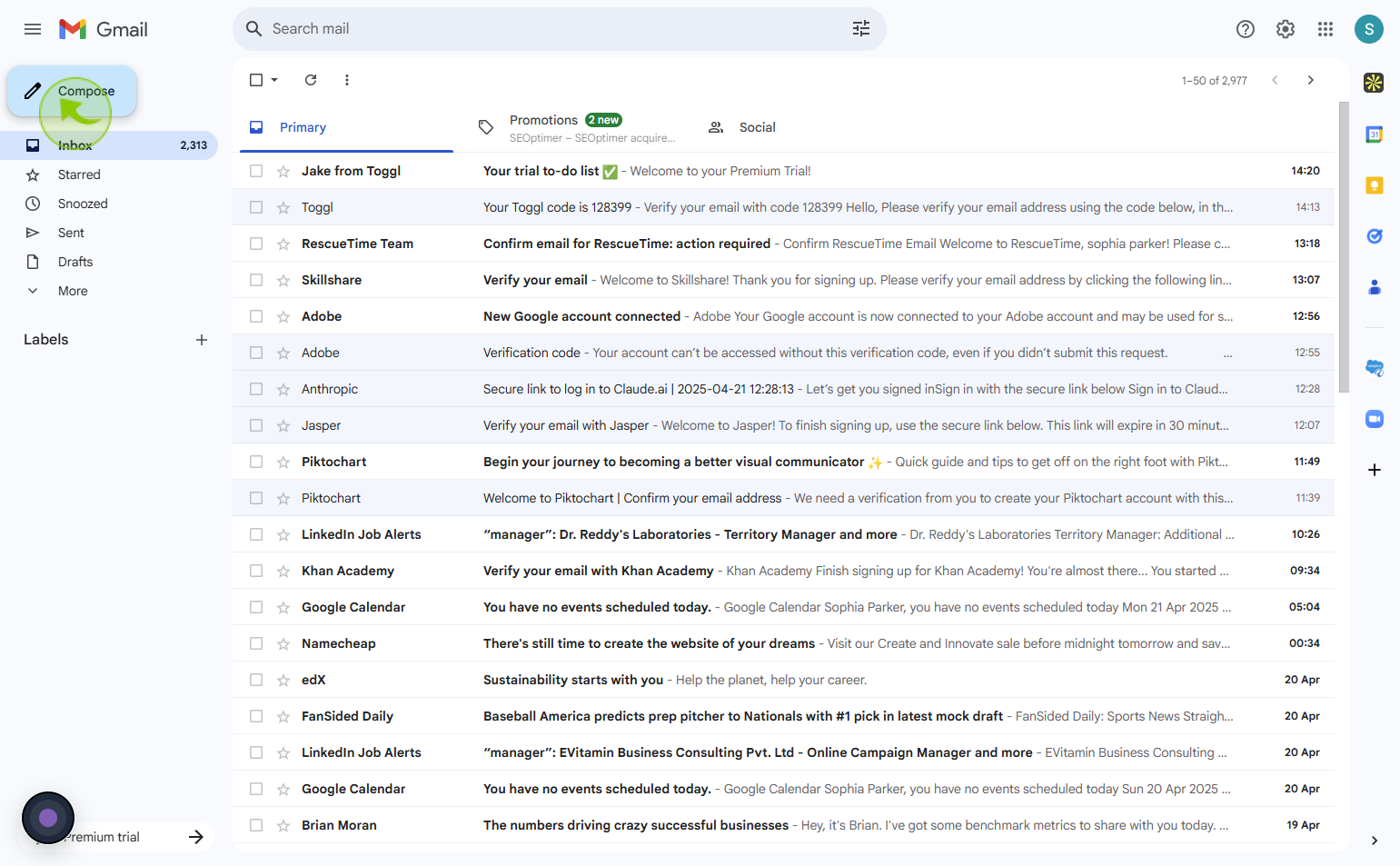Select the Jake from Toggl email checkbox
Image resolution: width=1400 pixels, height=866 pixels.
tap(256, 171)
